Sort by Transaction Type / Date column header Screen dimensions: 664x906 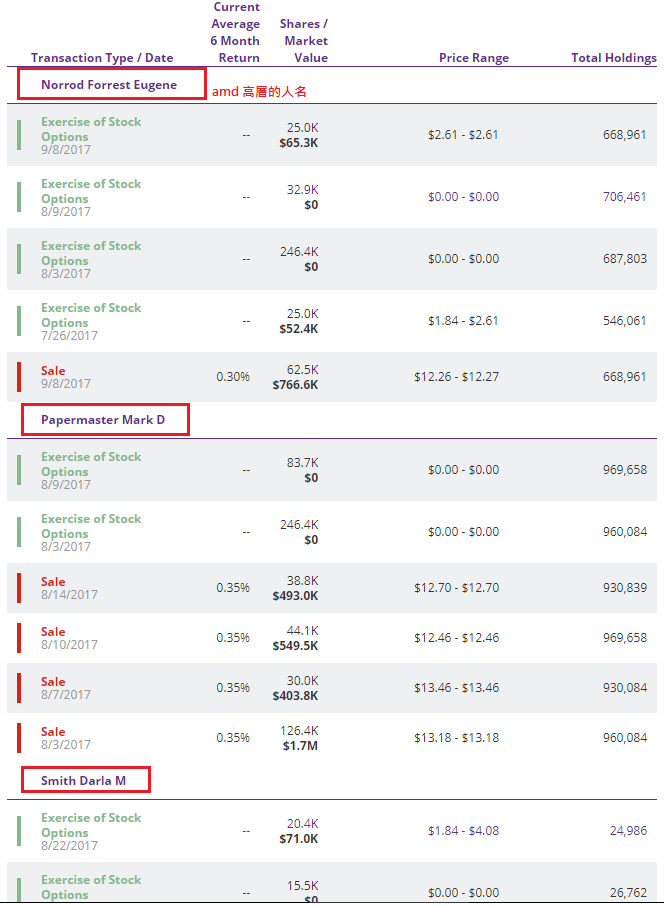pos(102,58)
